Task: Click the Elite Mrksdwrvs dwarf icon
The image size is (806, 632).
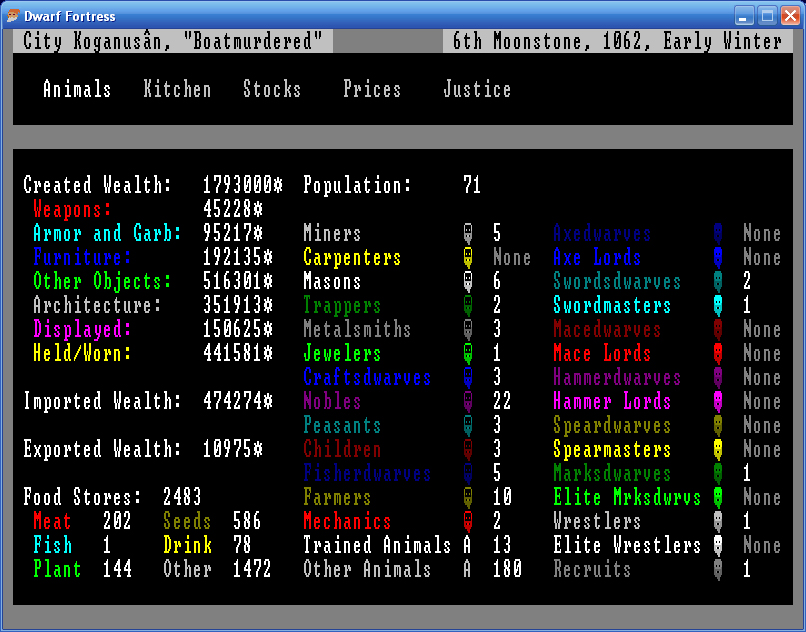Action: coord(718,497)
